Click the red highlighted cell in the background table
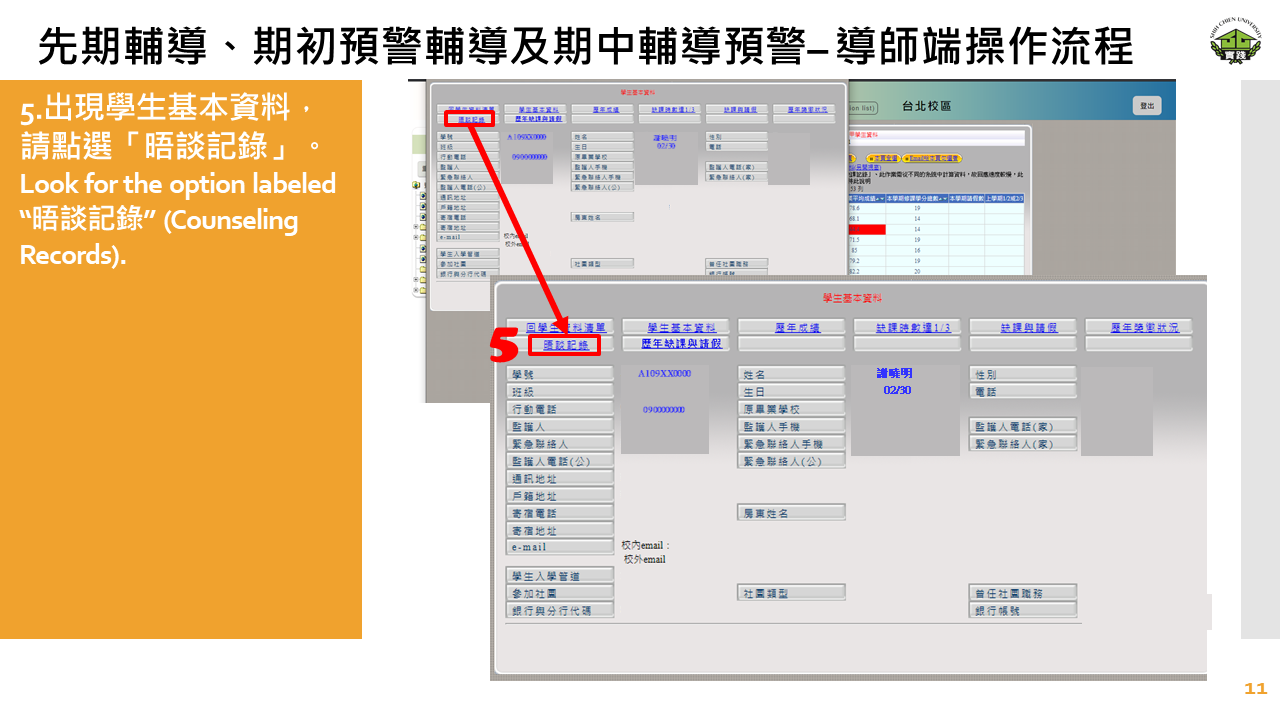Viewport: 1280px width, 720px height. pos(865,229)
